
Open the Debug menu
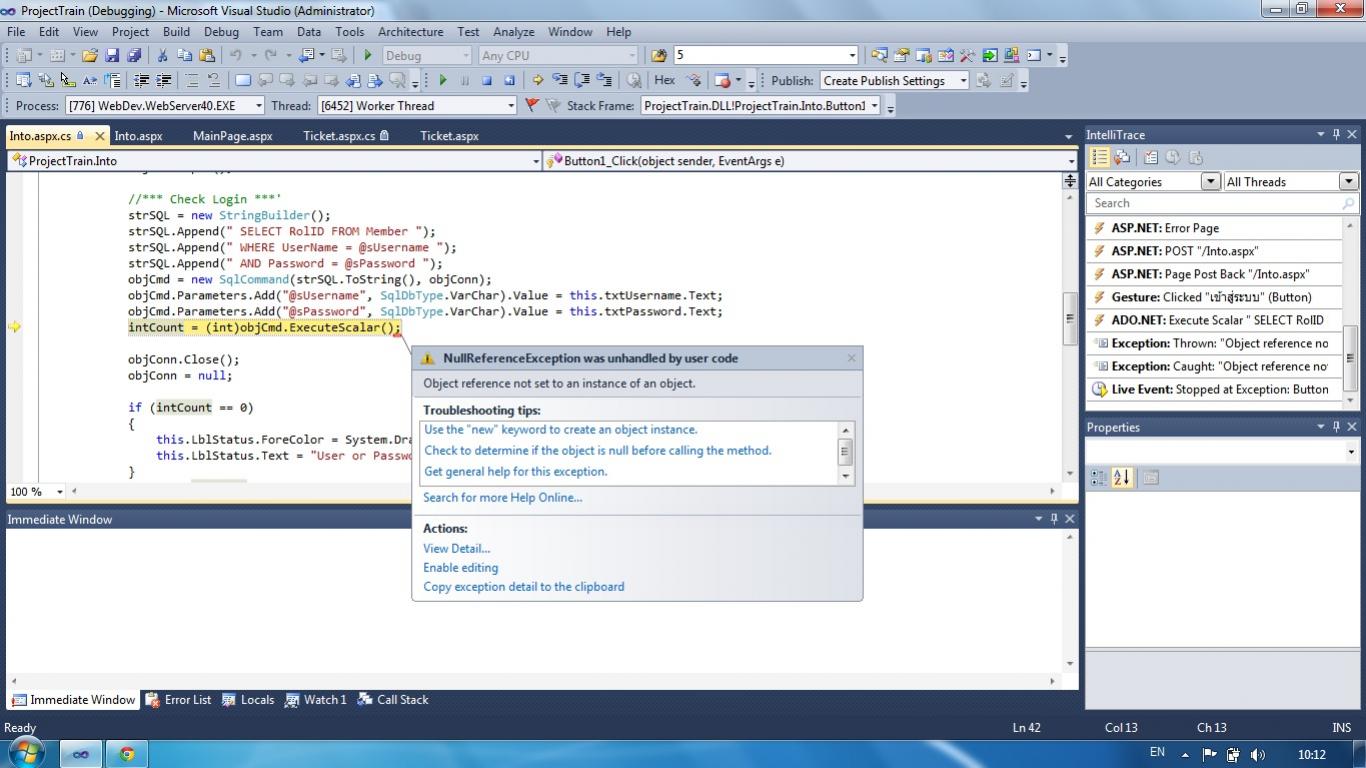(221, 32)
